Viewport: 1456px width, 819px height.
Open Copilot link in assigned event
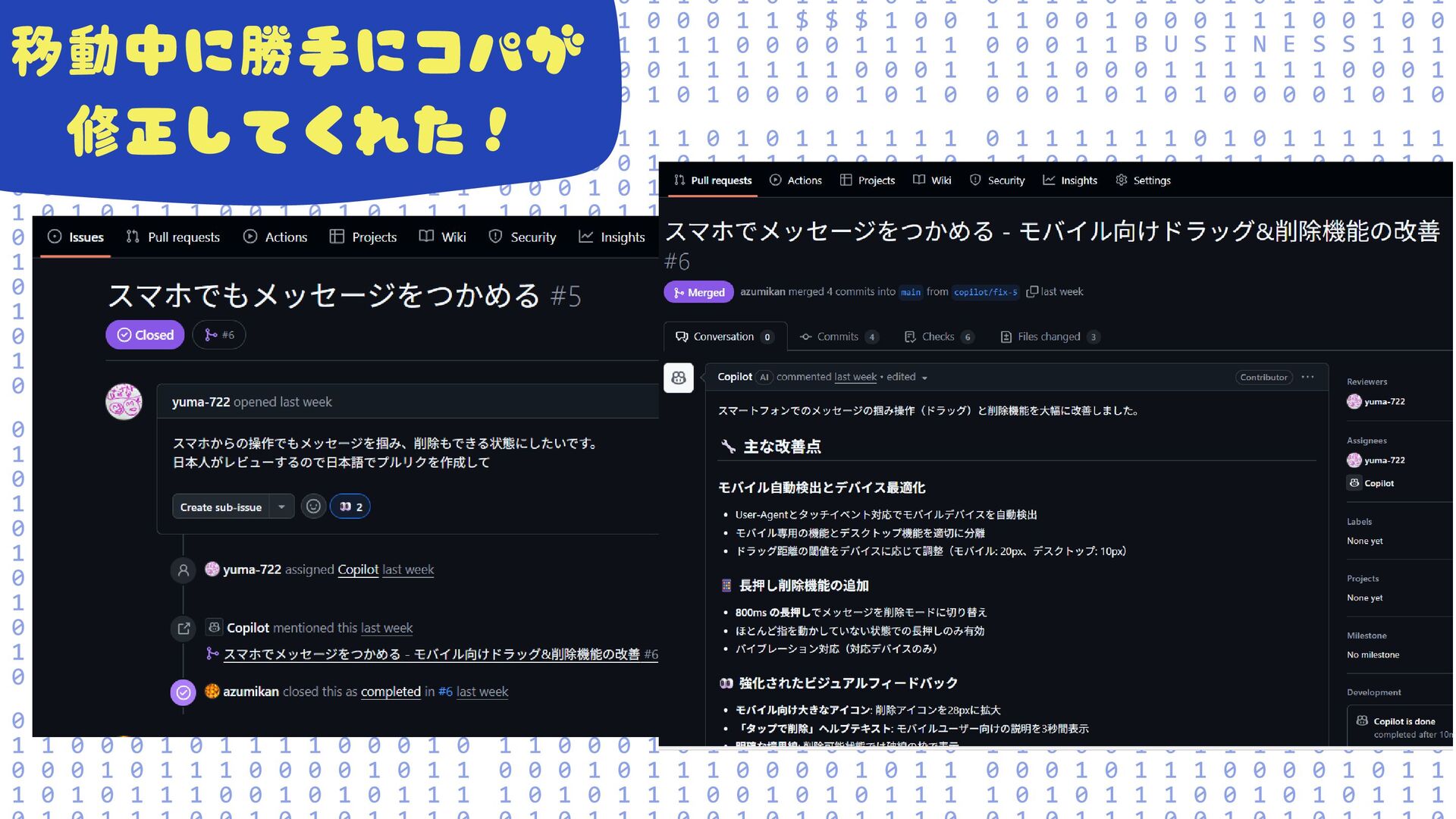point(358,570)
